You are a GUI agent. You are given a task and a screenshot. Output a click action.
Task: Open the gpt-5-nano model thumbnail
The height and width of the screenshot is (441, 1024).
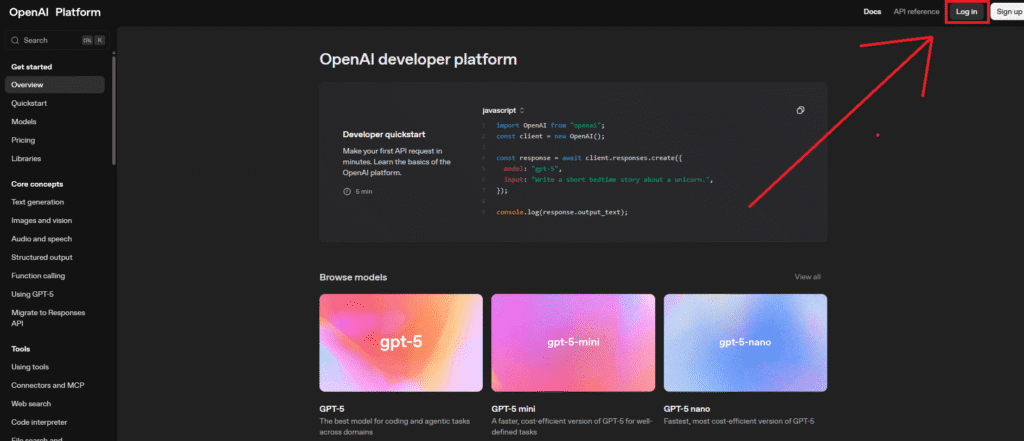point(745,342)
